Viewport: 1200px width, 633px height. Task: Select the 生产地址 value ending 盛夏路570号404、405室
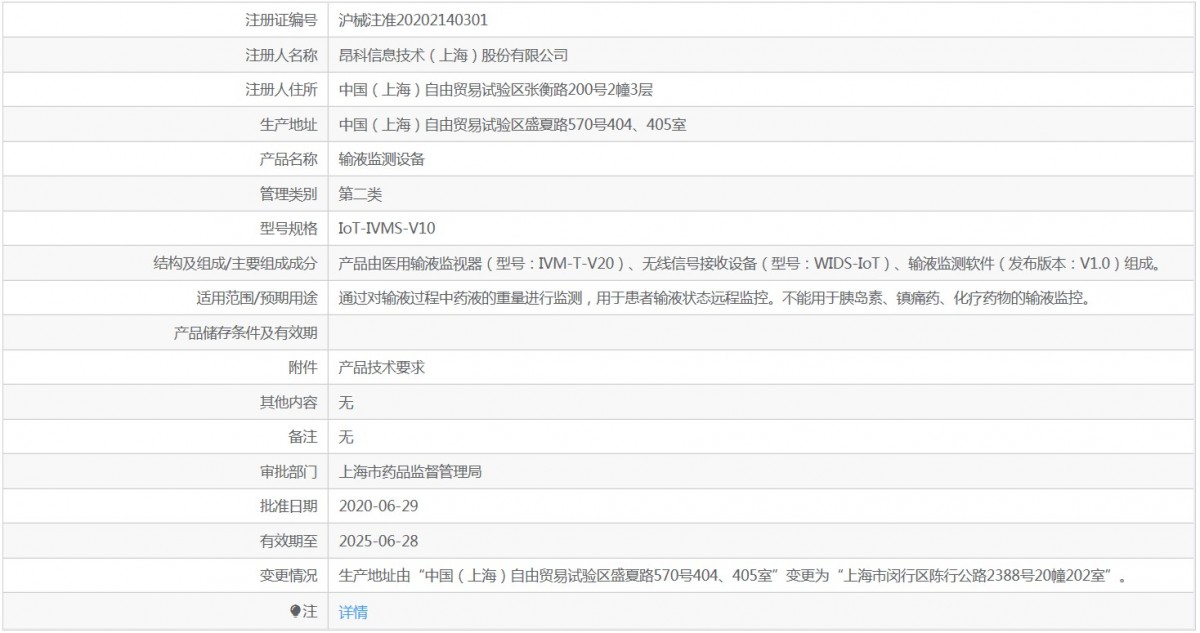tap(512, 124)
